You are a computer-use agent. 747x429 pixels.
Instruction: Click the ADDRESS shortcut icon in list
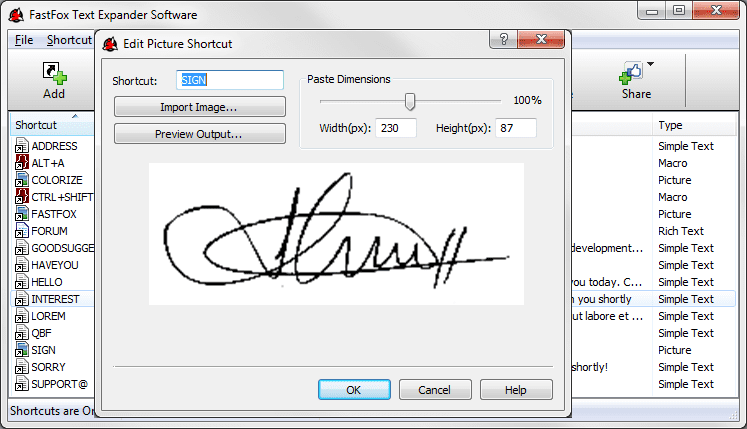[x=22, y=146]
